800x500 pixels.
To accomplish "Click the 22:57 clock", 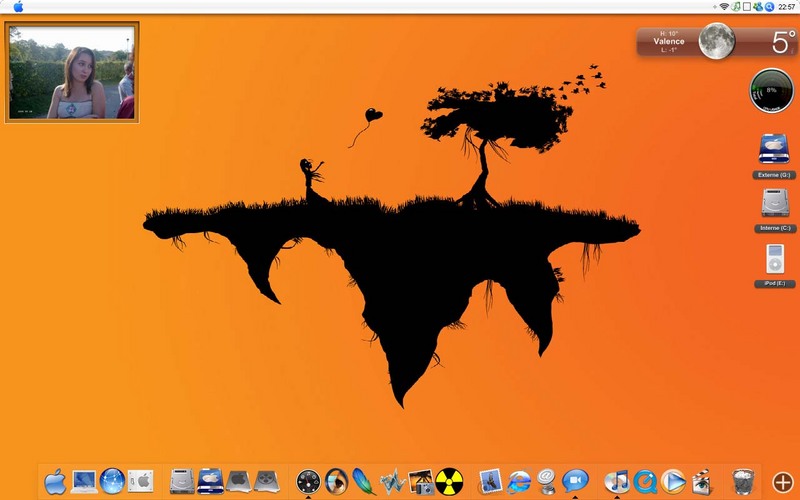I will pos(786,7).
